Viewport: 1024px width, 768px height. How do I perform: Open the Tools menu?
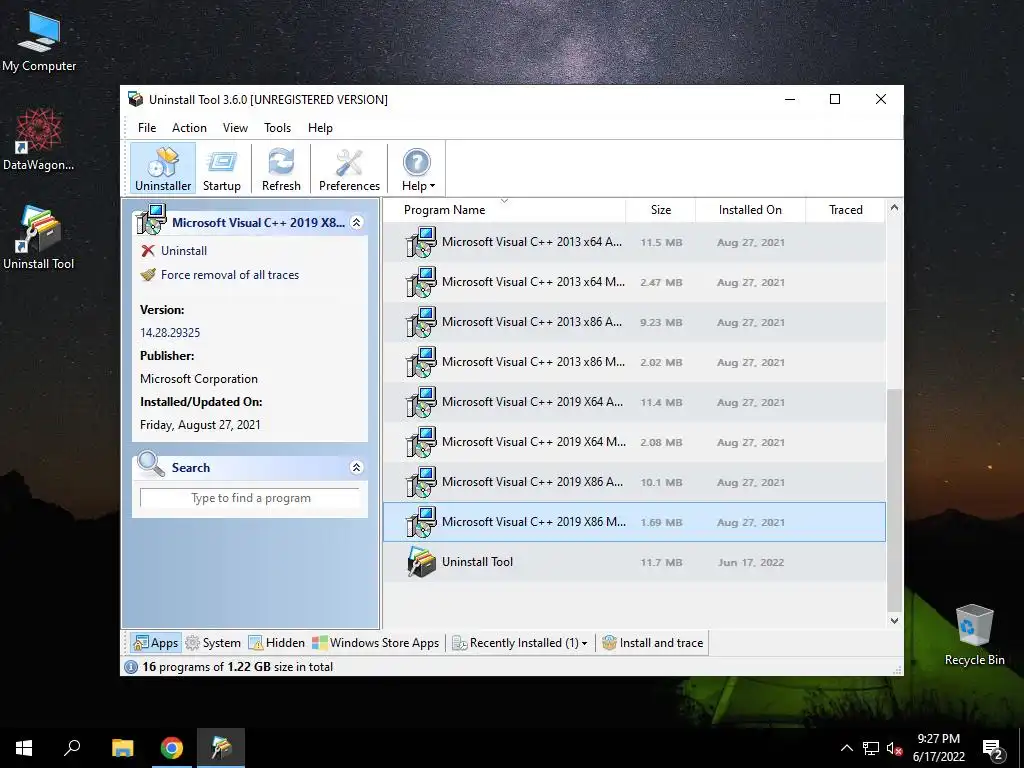[x=278, y=128]
